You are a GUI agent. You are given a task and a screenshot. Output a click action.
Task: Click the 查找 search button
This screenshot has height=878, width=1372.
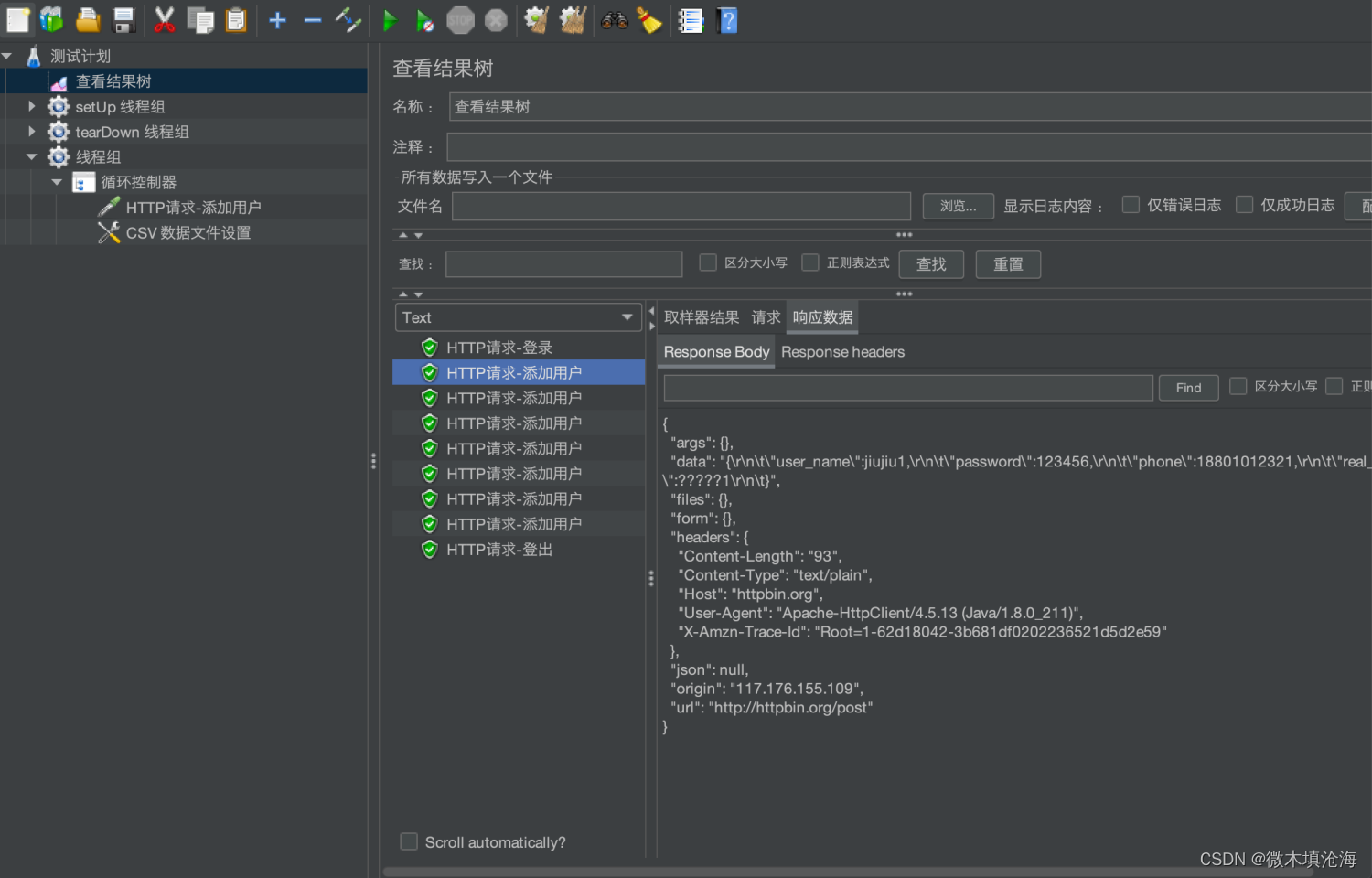931,264
